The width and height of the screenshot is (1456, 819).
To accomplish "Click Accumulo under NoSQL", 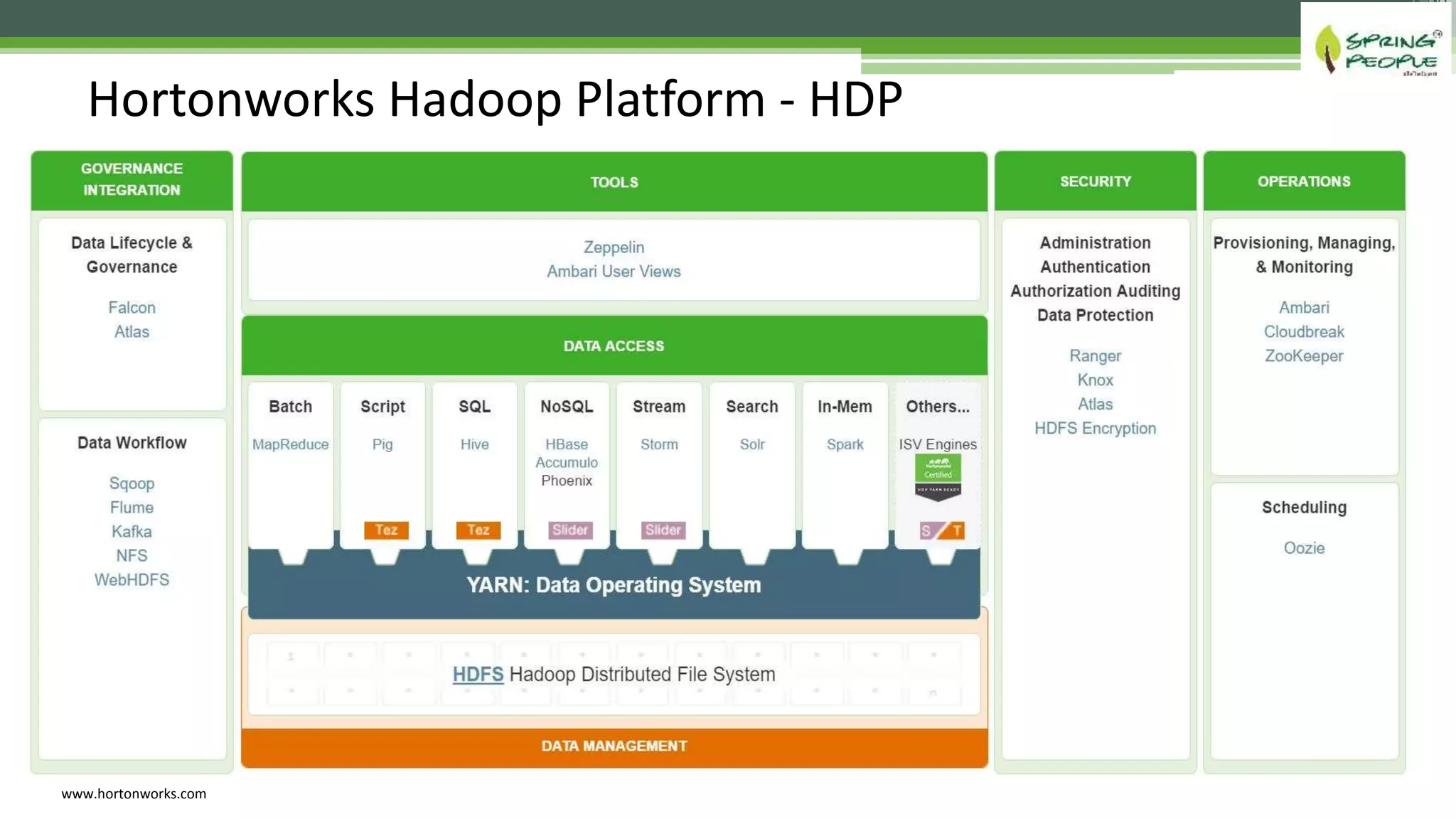I will [x=567, y=463].
